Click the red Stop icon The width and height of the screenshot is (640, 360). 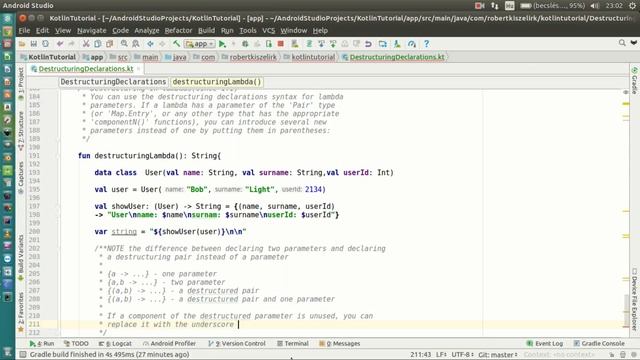280,44
